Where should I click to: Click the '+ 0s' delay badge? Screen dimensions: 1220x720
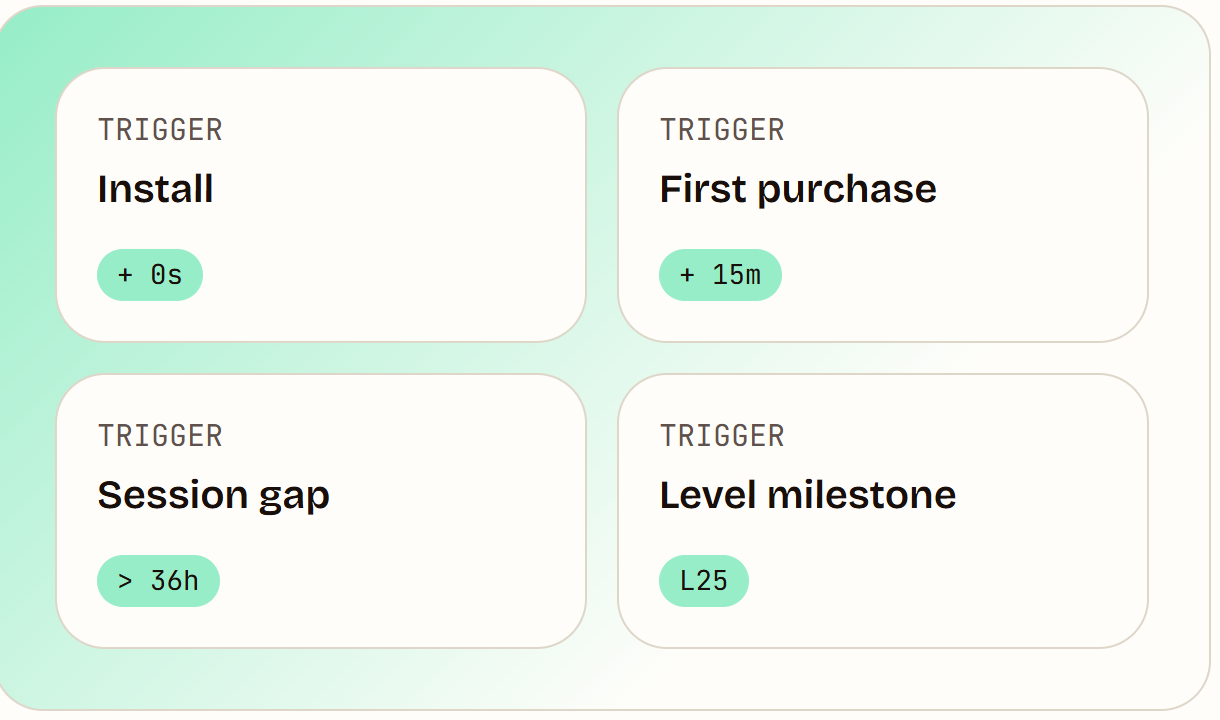click(x=150, y=275)
